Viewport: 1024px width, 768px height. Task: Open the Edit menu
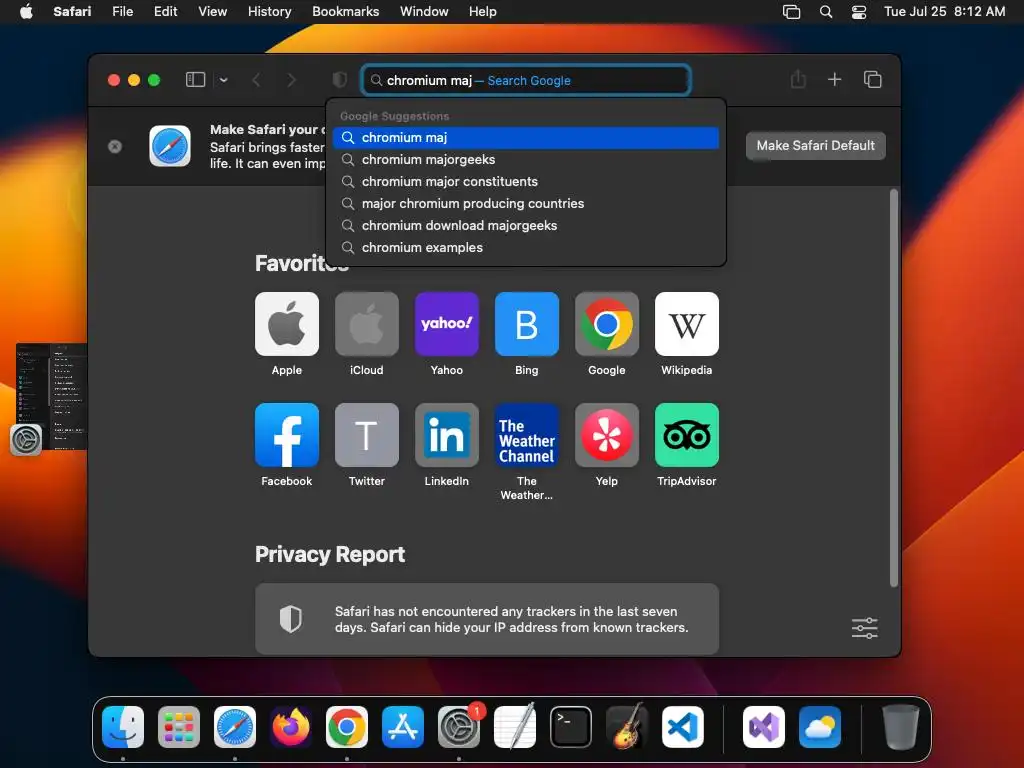click(165, 12)
